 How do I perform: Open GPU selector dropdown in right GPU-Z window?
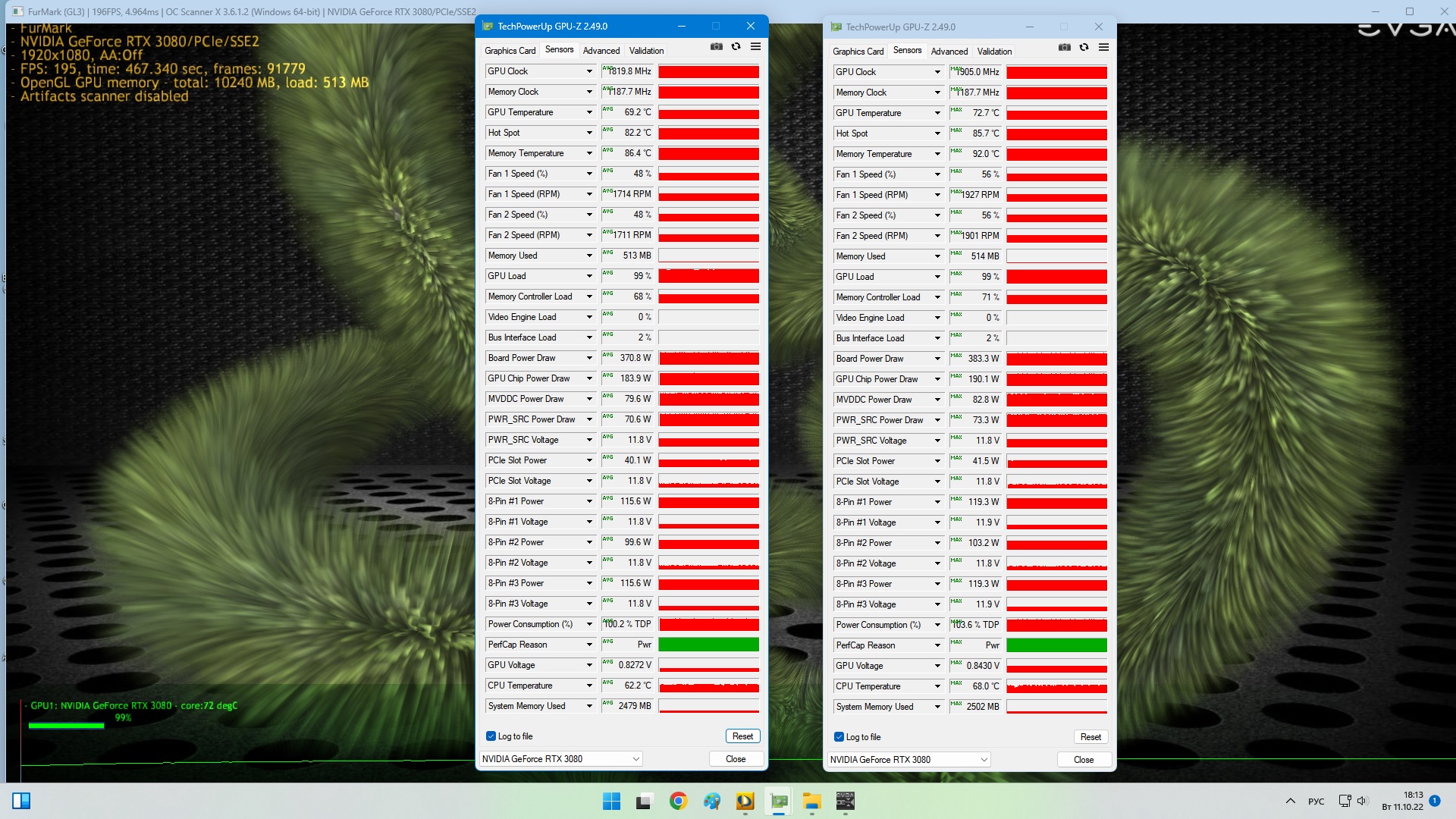908,760
